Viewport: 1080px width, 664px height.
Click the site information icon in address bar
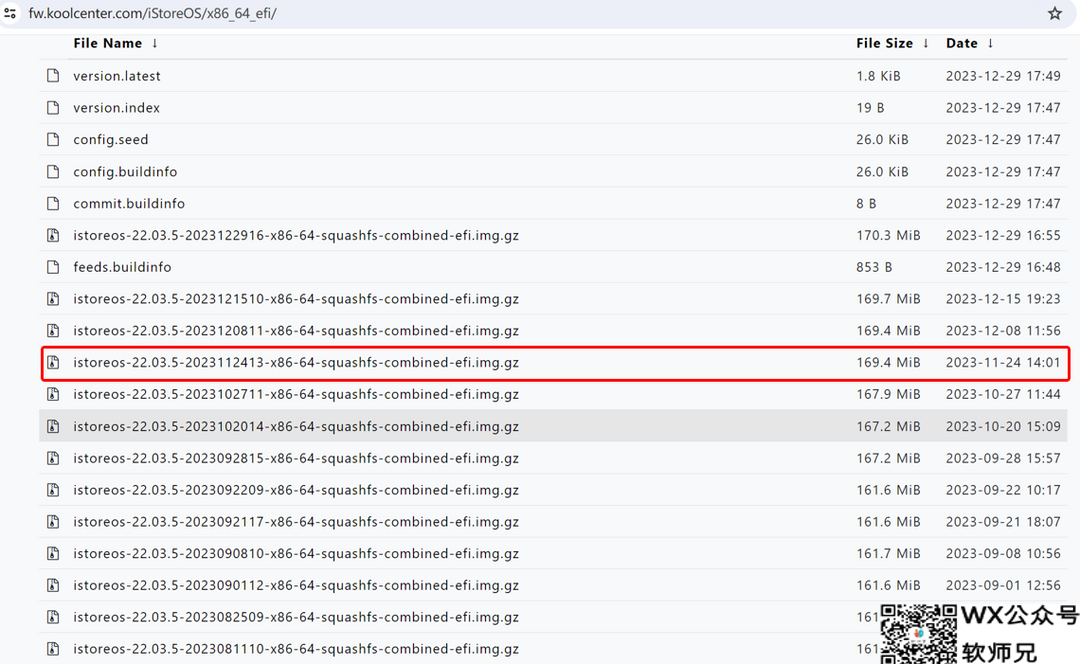point(11,13)
